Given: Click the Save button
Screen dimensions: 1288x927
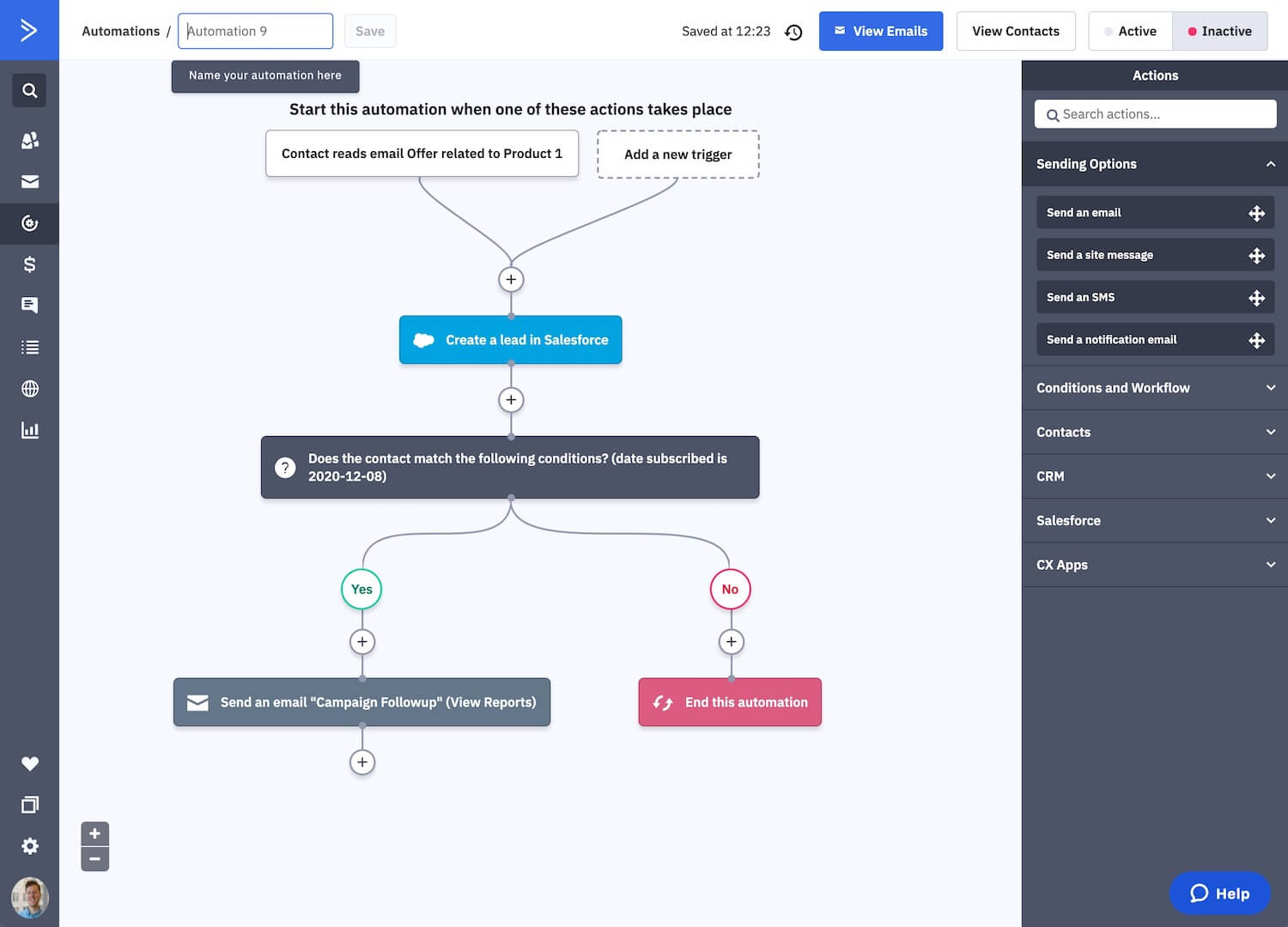Looking at the screenshot, I should [370, 31].
